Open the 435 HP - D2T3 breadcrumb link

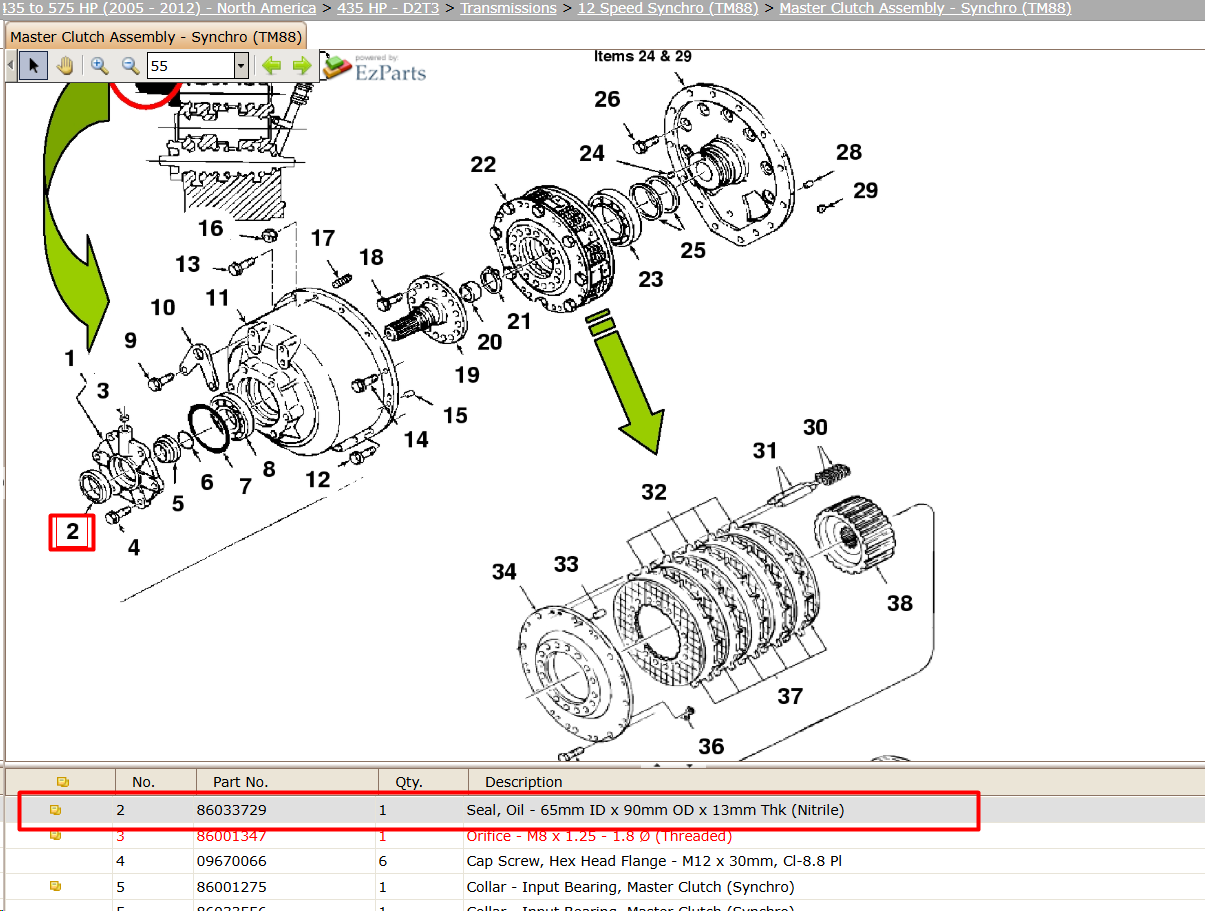tap(388, 8)
